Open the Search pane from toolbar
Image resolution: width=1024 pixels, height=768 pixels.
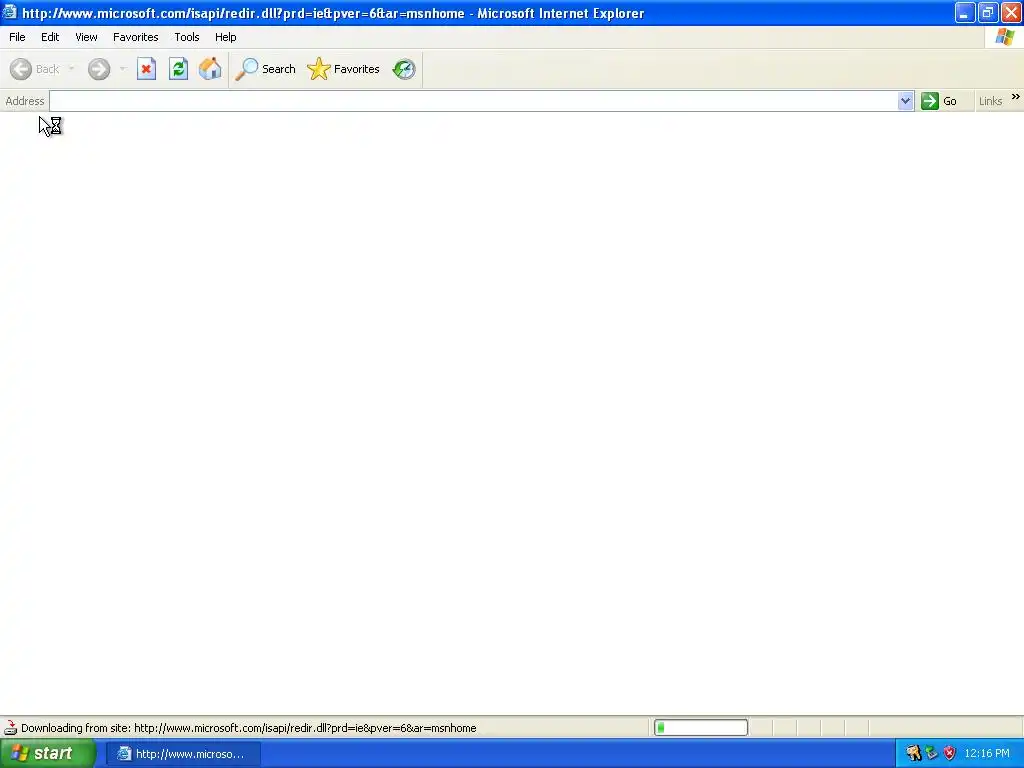[x=265, y=69]
